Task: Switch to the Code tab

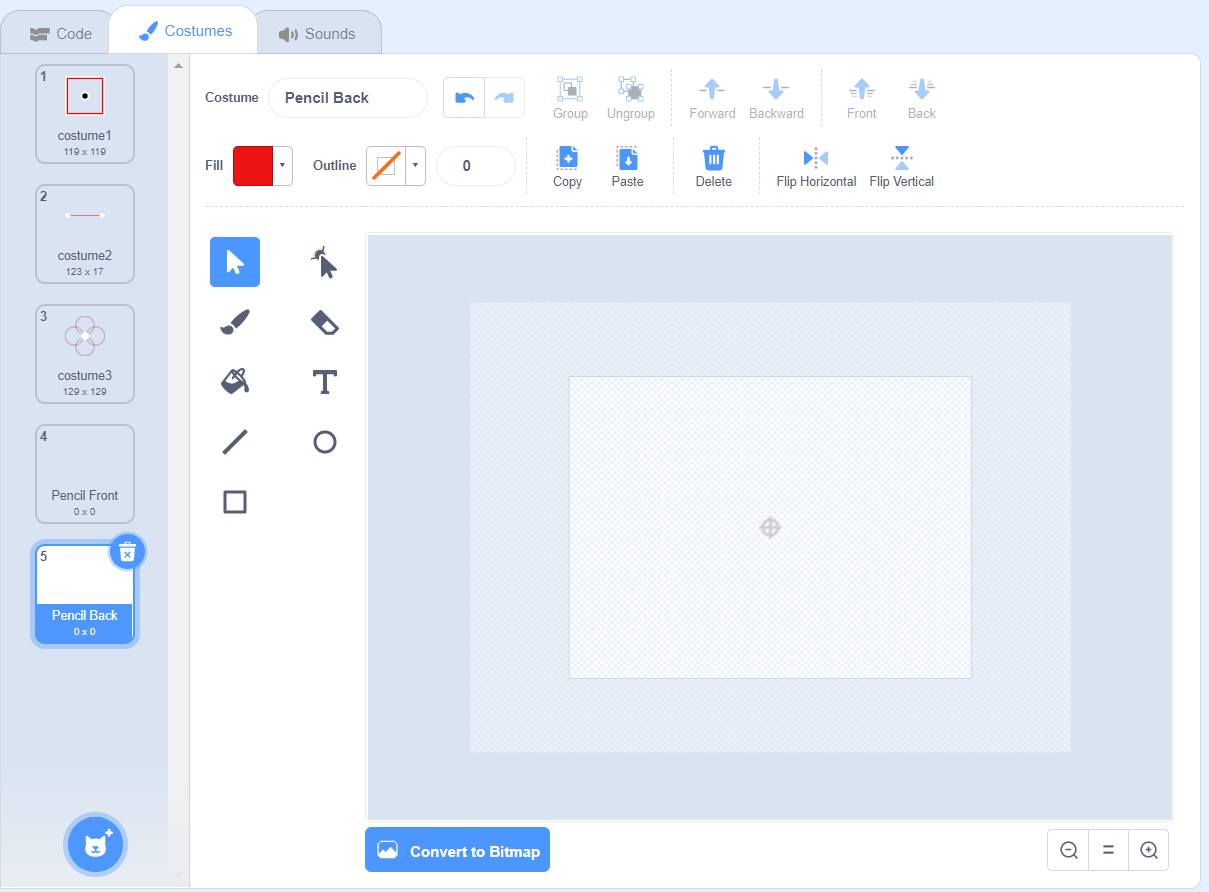Action: pyautogui.click(x=61, y=34)
